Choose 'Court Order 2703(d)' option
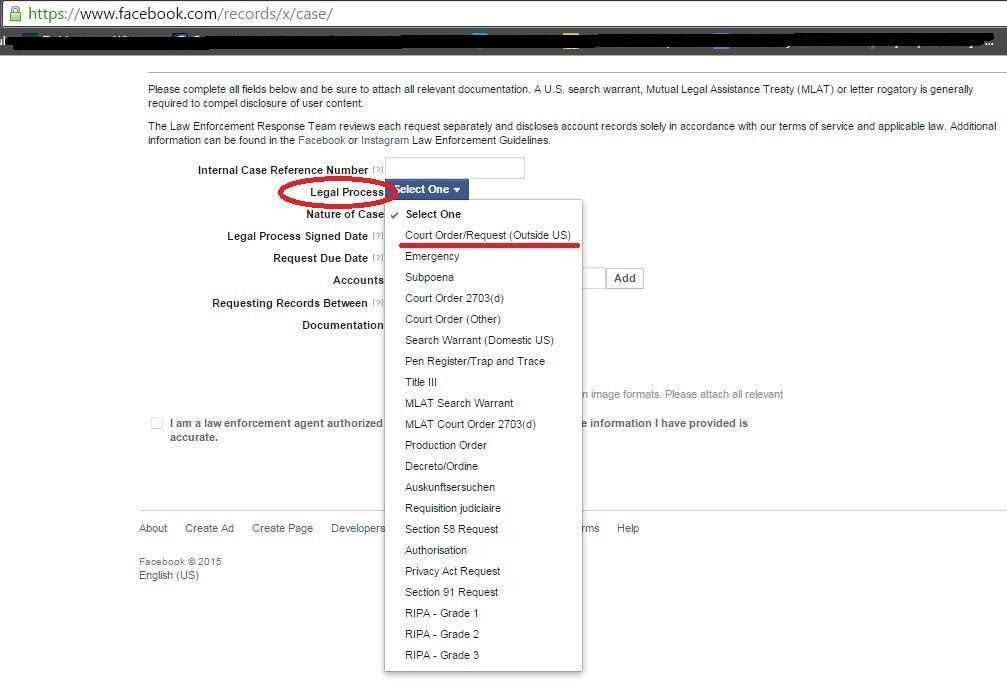This screenshot has height=691, width=1007. coord(483,298)
